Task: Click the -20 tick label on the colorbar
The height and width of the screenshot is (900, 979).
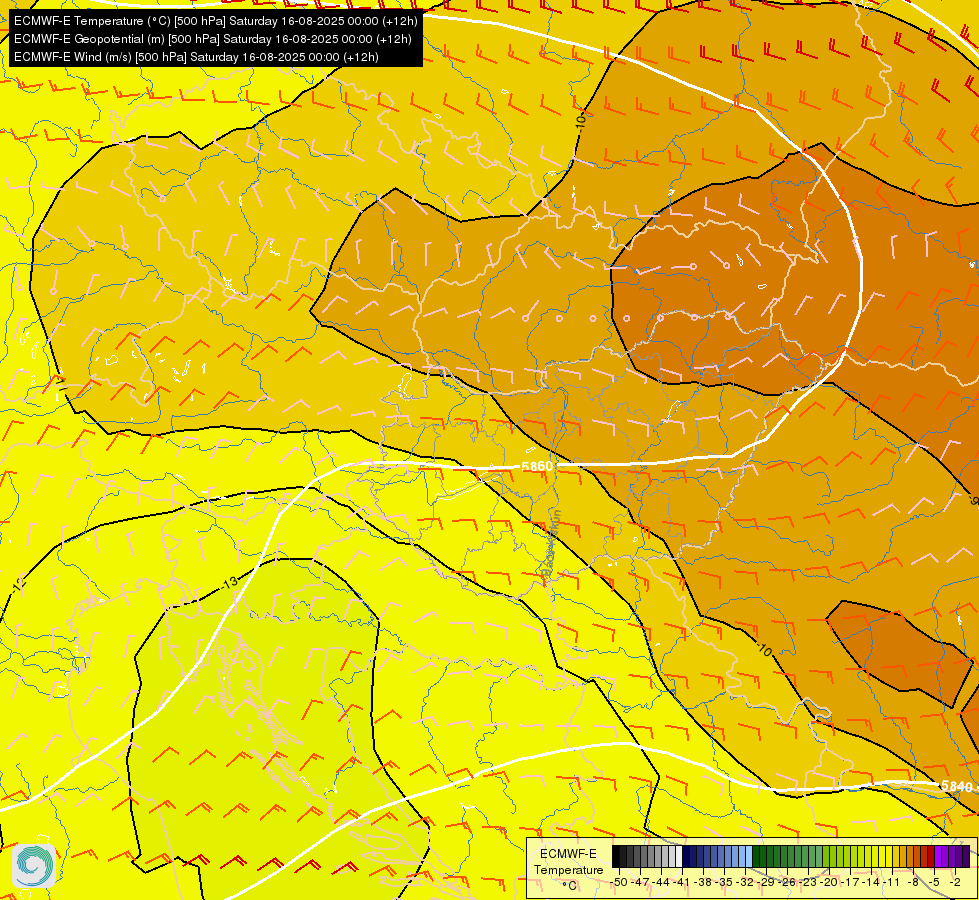Action: [x=829, y=882]
